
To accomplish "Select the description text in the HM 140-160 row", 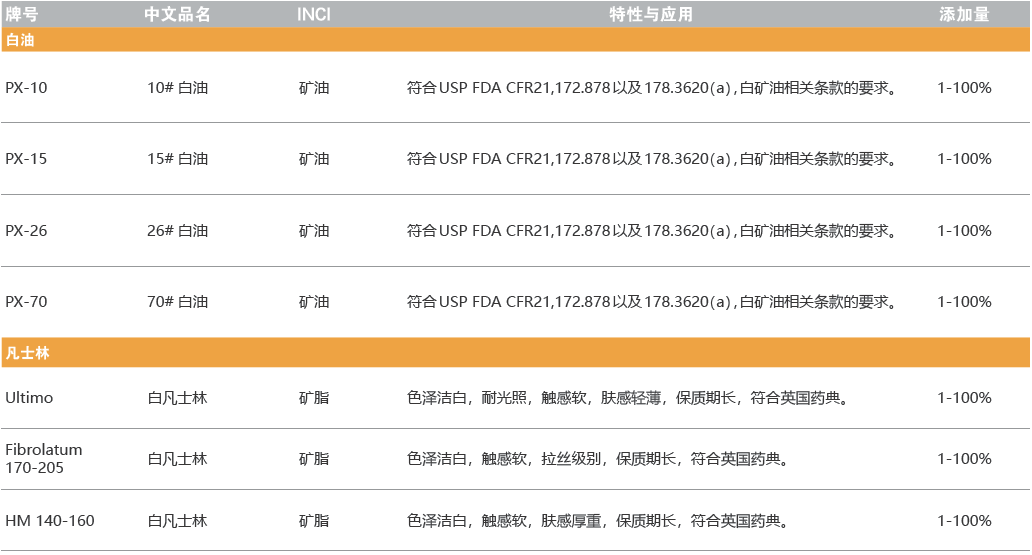I will pyautogui.click(x=597, y=521).
